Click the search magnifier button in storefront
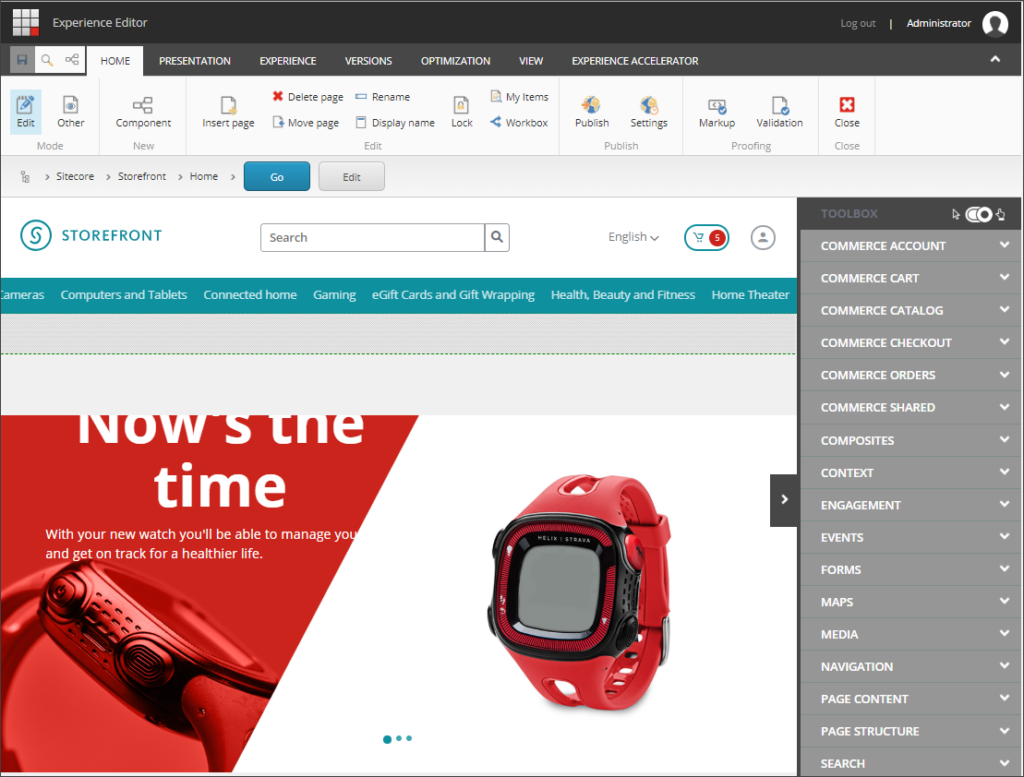1024x777 pixels. coord(497,238)
